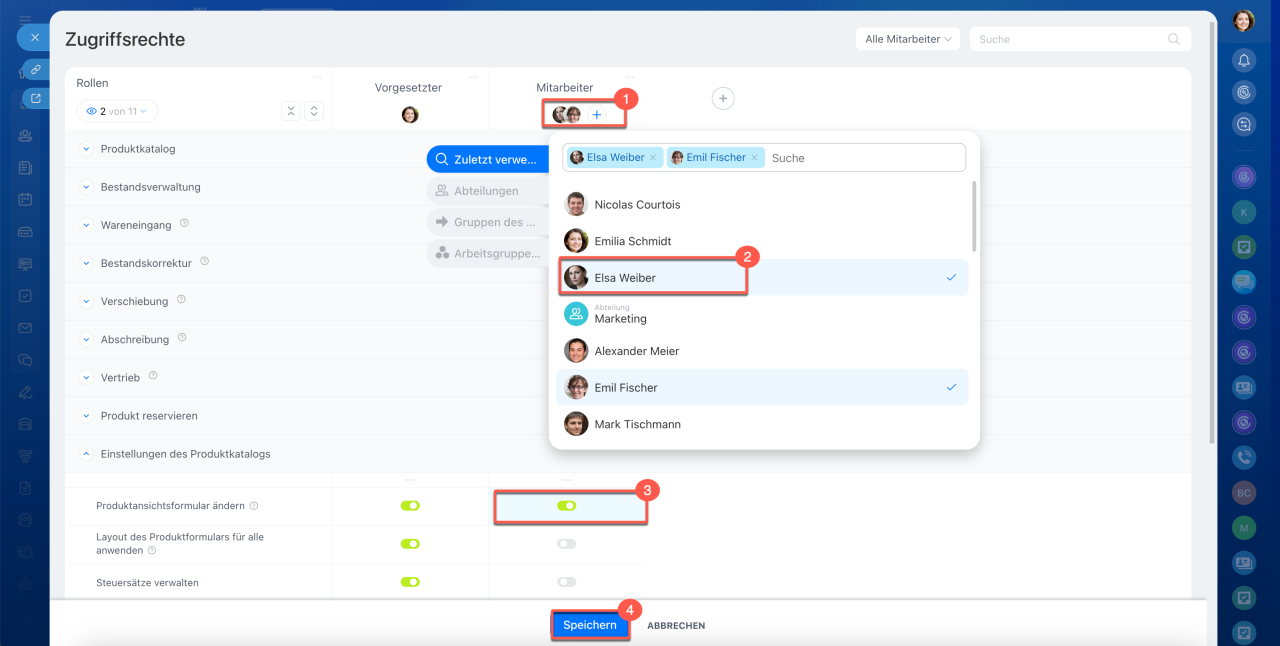Switch to the Abteilungen tab
1280x646 pixels.
click(x=487, y=191)
